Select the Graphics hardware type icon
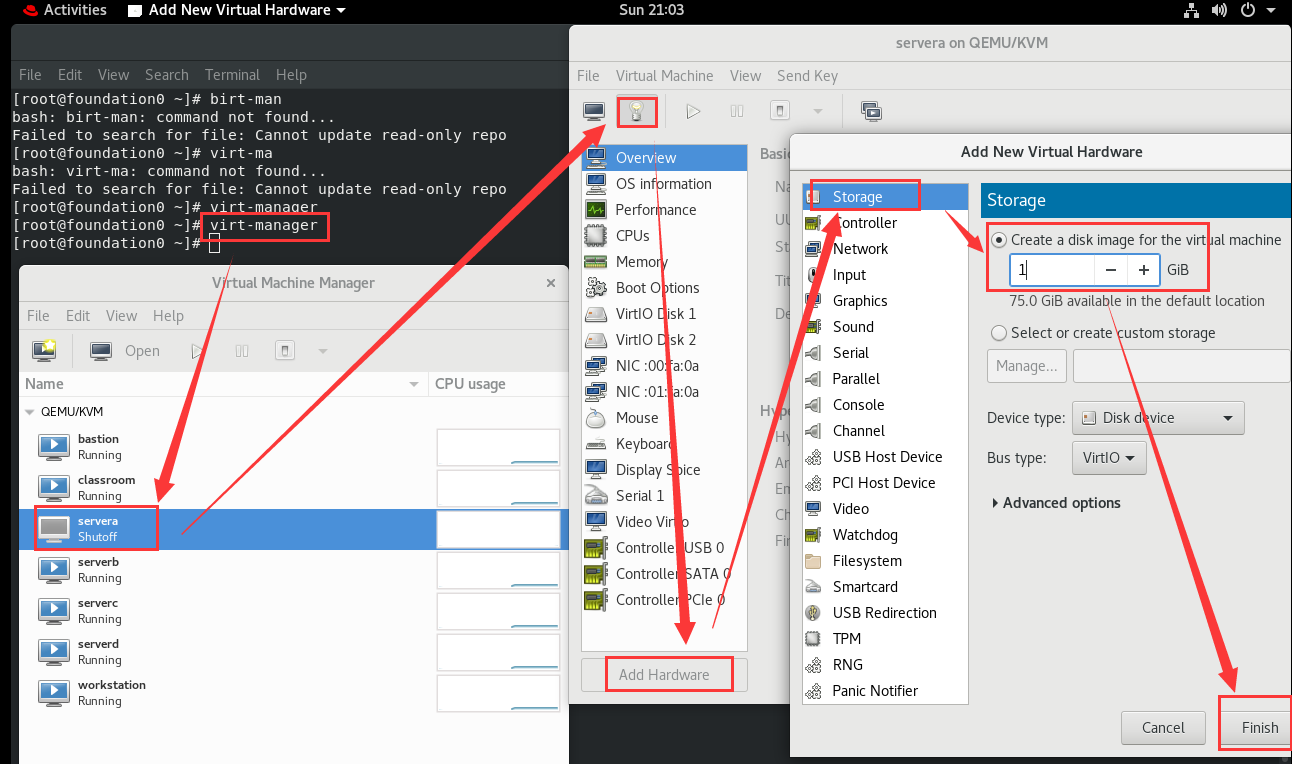The image size is (1292, 764). pos(814,301)
